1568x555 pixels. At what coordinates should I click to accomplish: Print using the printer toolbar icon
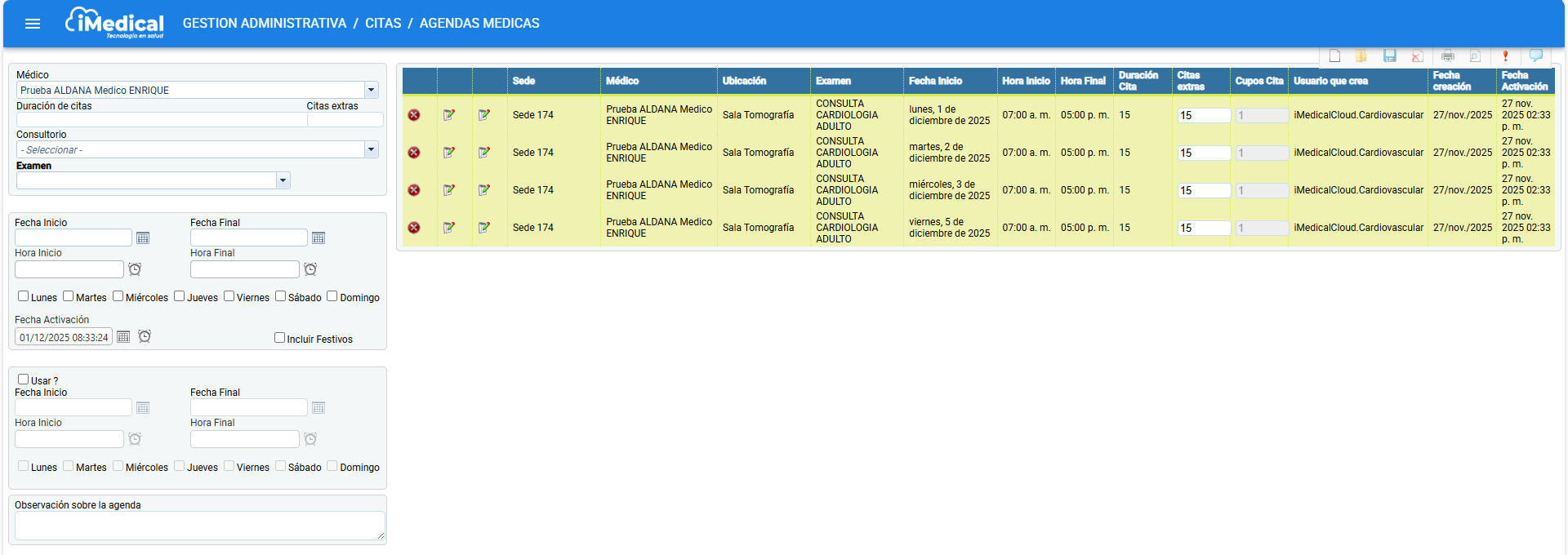tap(1447, 56)
